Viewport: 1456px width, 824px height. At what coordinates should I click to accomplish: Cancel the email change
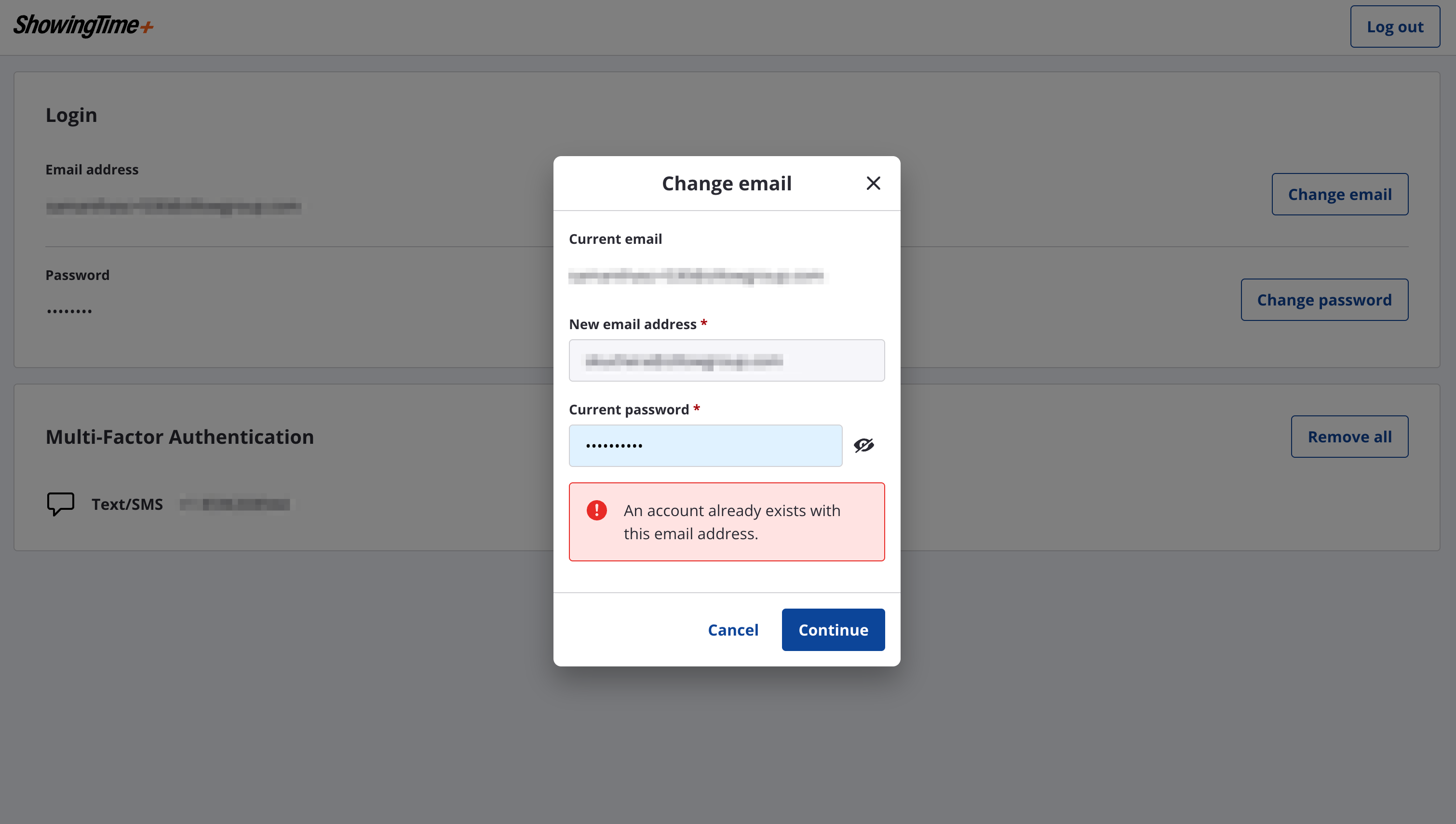[x=732, y=629]
